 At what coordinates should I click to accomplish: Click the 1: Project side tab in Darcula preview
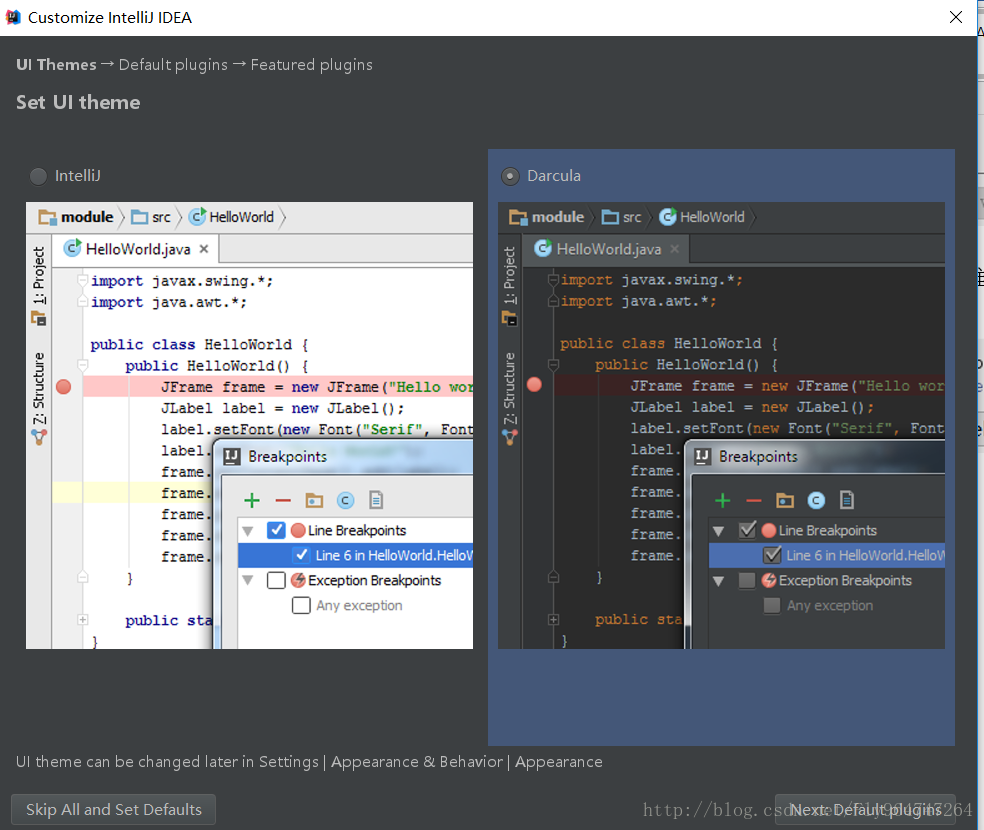click(x=510, y=284)
